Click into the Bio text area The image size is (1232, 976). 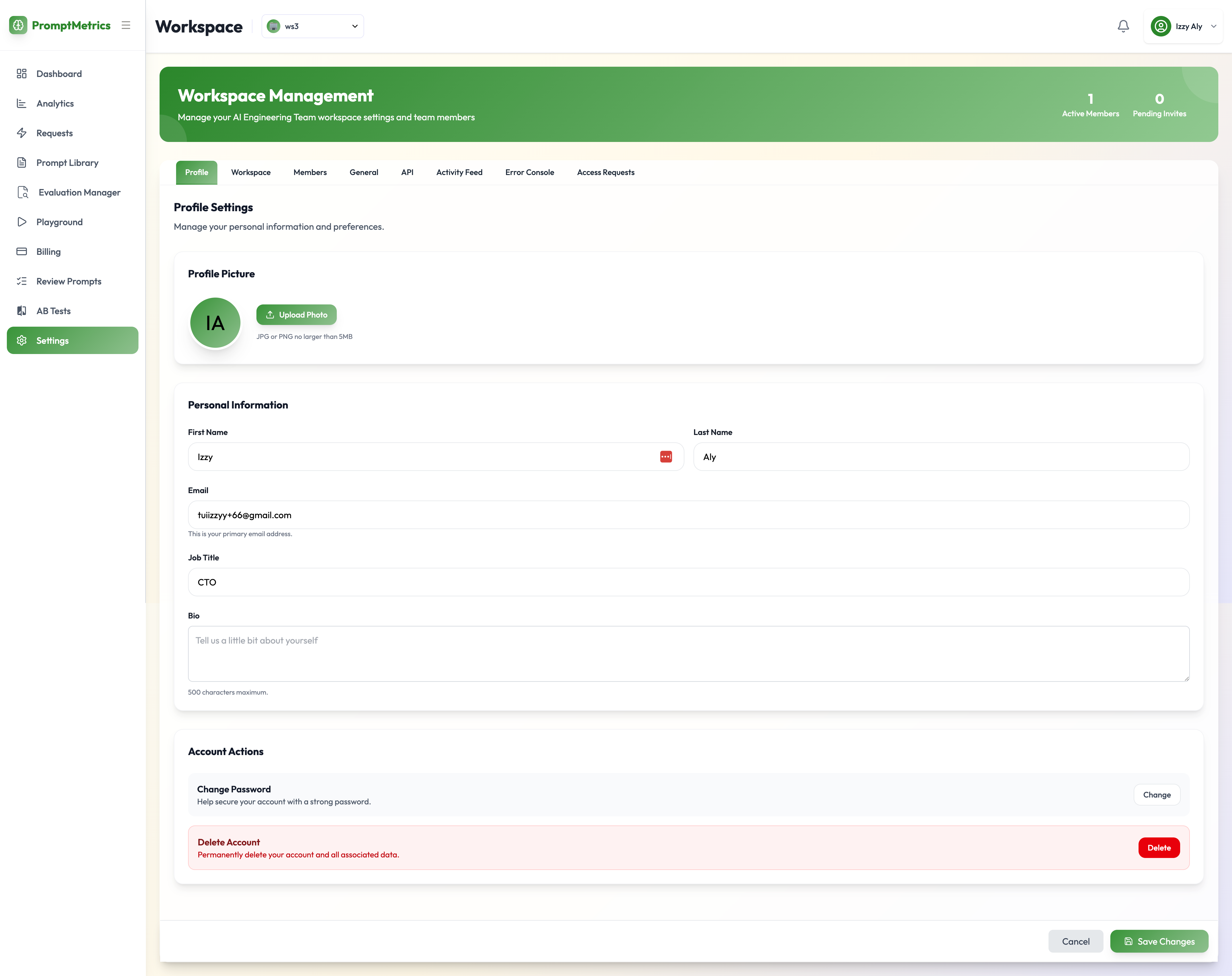[x=688, y=654]
